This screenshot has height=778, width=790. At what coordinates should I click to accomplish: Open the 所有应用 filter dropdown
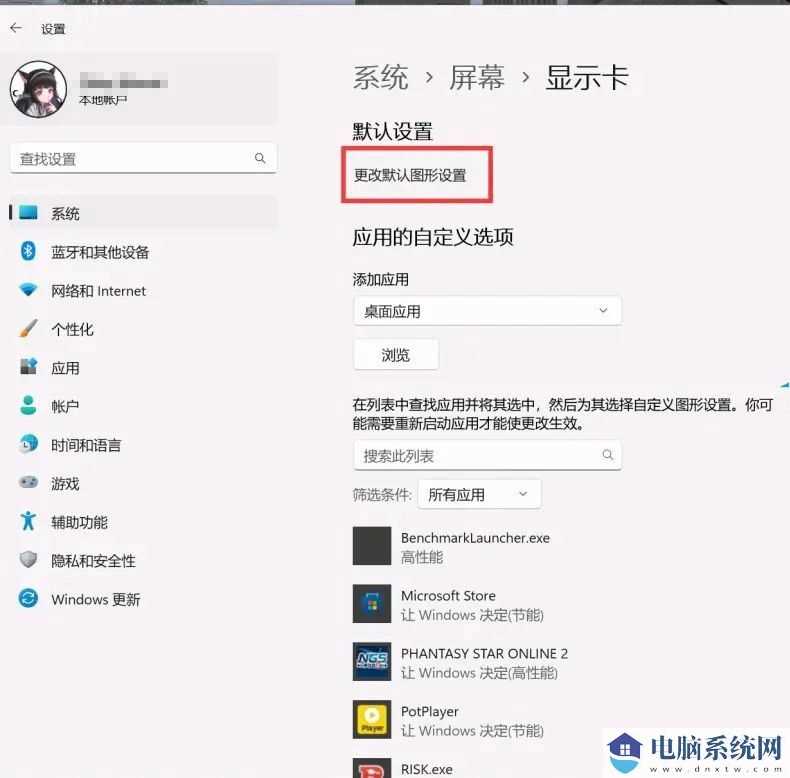point(480,494)
